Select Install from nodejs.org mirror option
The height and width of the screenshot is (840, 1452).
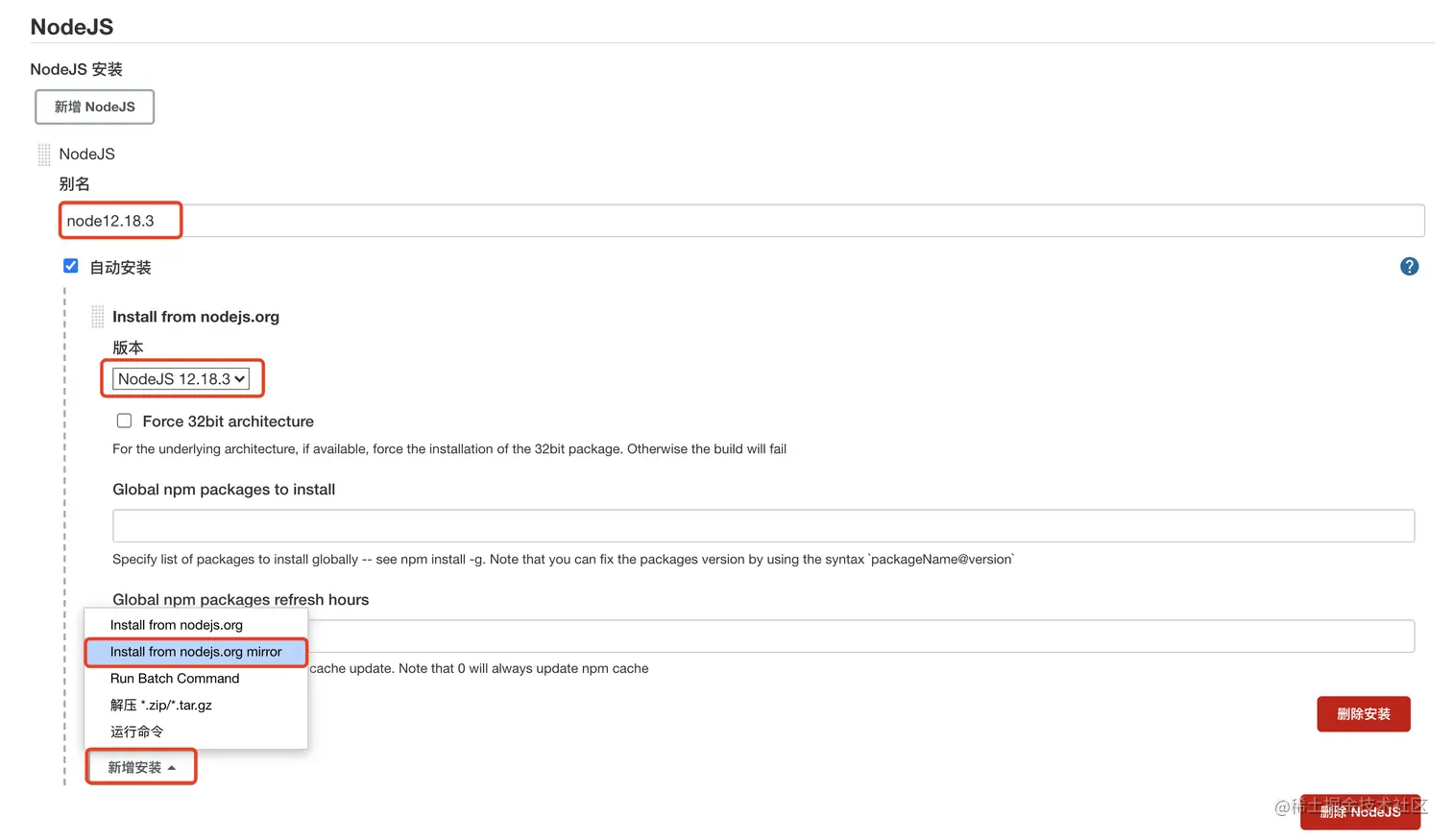pyautogui.click(x=196, y=652)
